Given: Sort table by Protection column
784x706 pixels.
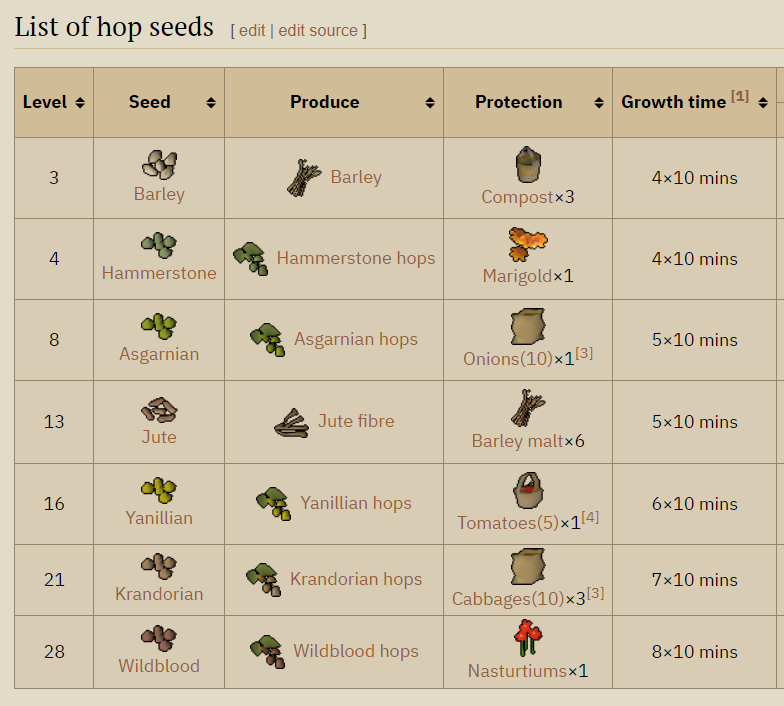Looking at the screenshot, I should [599, 103].
